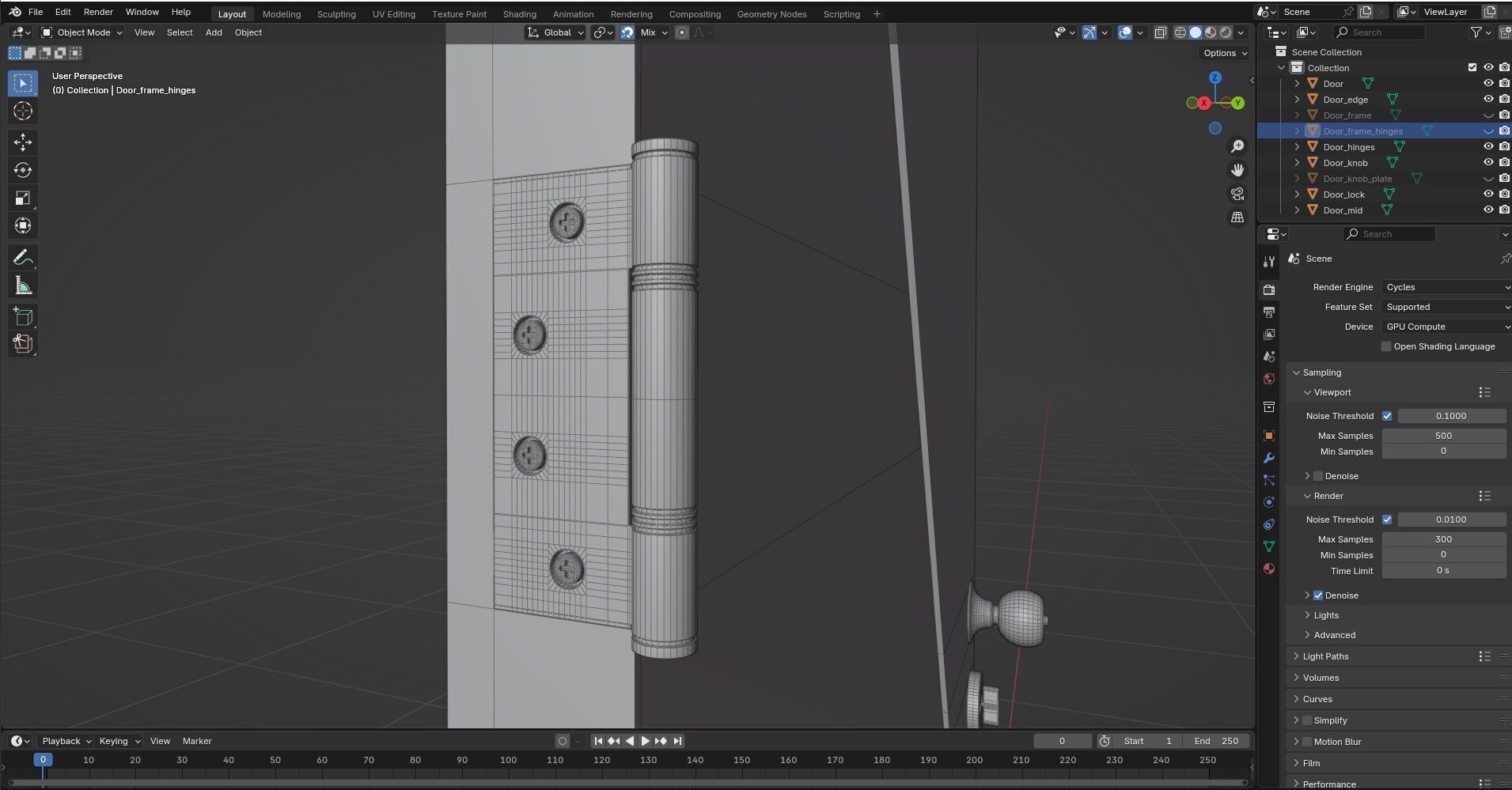
Task: Open the Material properties tab
Action: coord(1269,569)
